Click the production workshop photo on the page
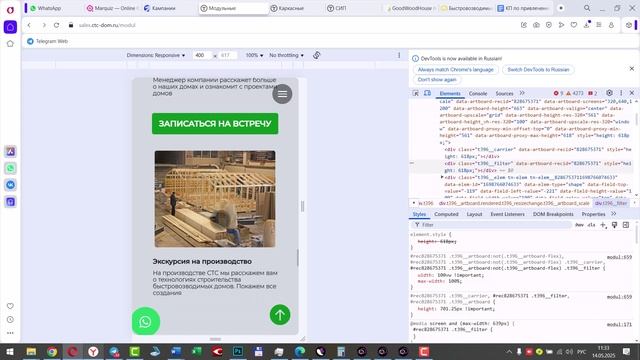The width and height of the screenshot is (640, 360). pyautogui.click(x=215, y=199)
